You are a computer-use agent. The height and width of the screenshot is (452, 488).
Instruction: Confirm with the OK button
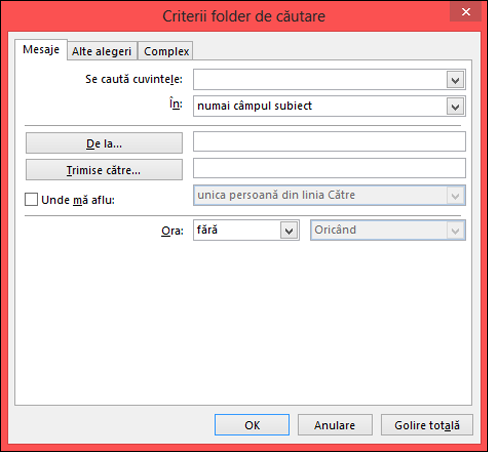tap(252, 425)
